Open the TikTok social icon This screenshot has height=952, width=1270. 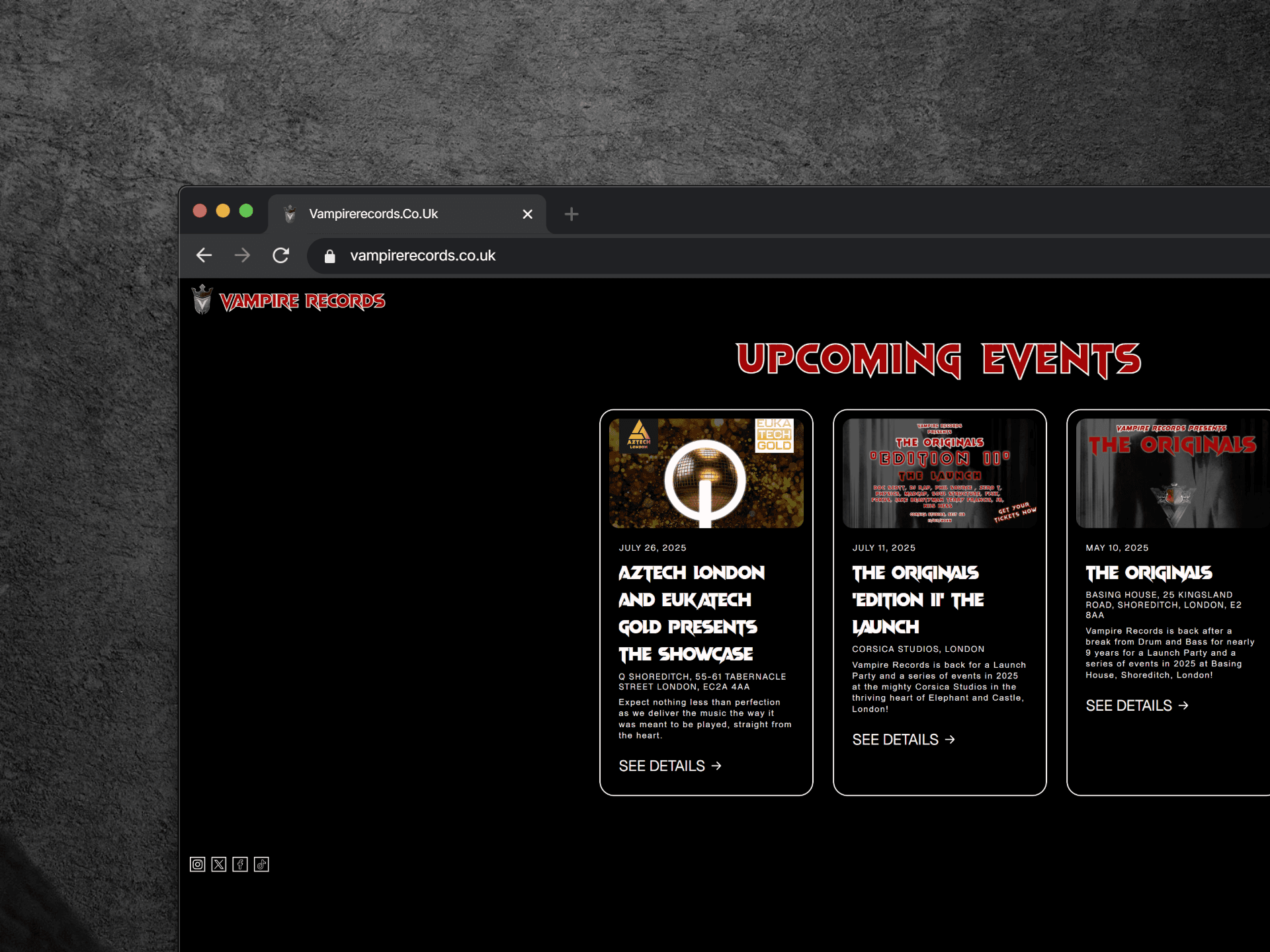click(261, 864)
